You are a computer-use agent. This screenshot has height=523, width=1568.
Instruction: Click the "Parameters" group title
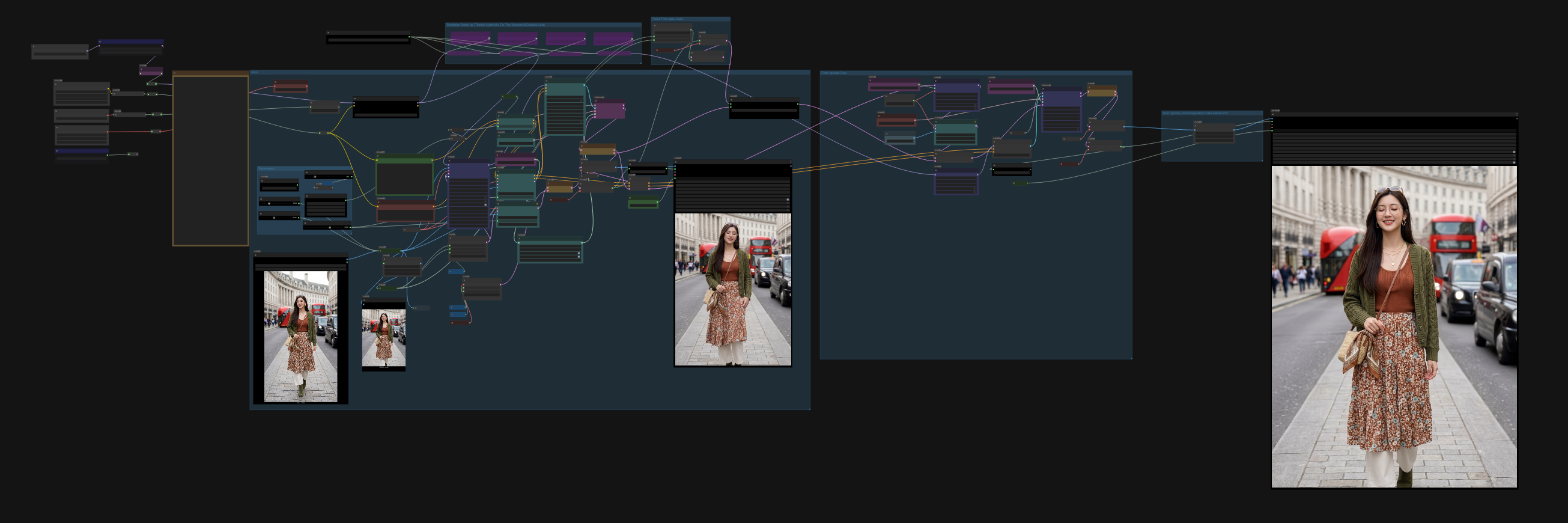pyautogui.click(x=266, y=169)
